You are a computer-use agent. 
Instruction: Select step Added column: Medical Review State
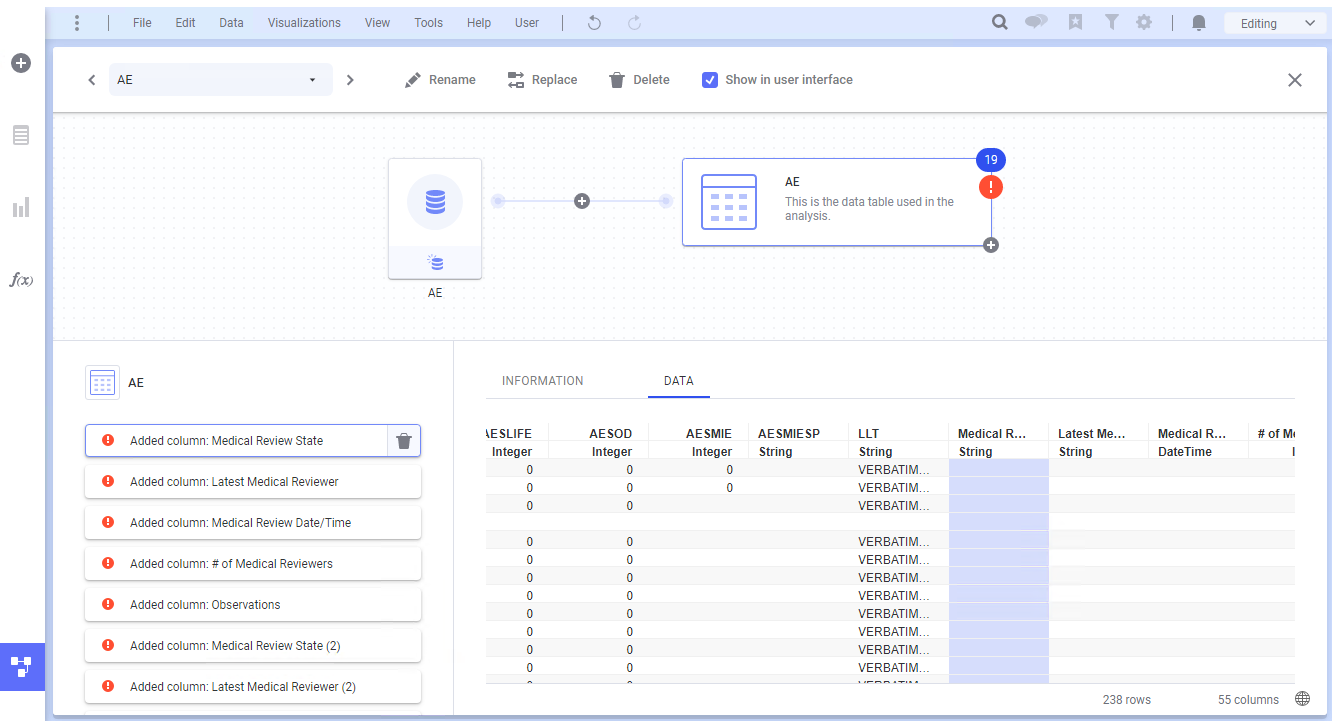coord(236,441)
